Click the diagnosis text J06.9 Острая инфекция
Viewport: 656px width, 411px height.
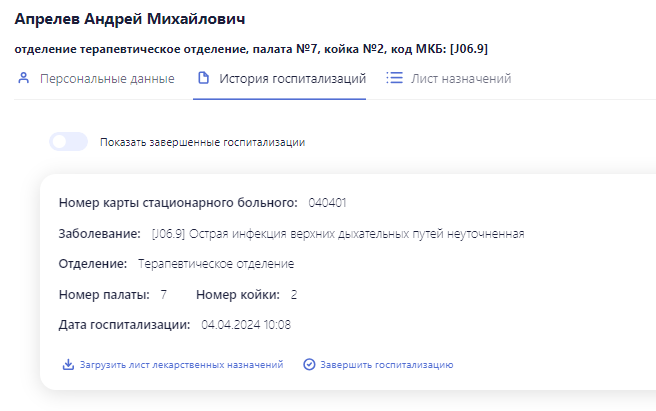coord(338,234)
